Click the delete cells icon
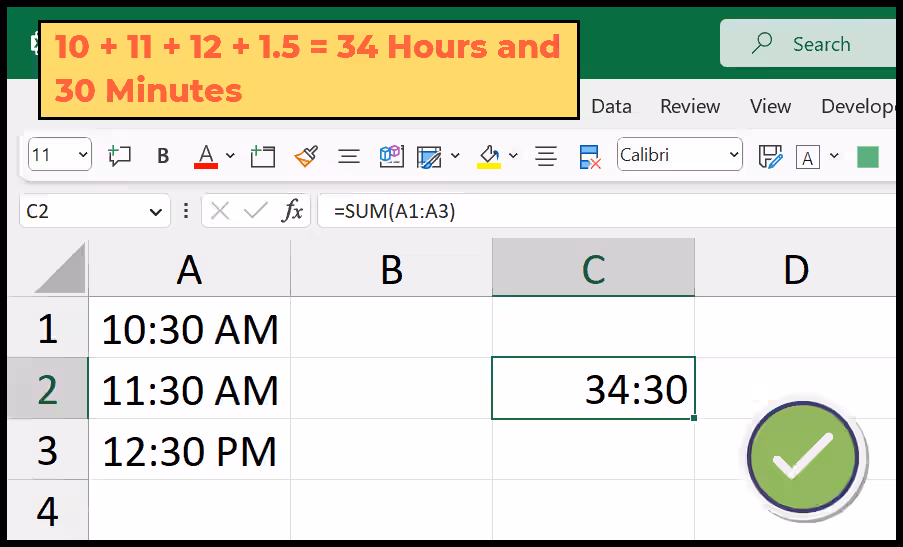The image size is (903, 547). tap(590, 156)
